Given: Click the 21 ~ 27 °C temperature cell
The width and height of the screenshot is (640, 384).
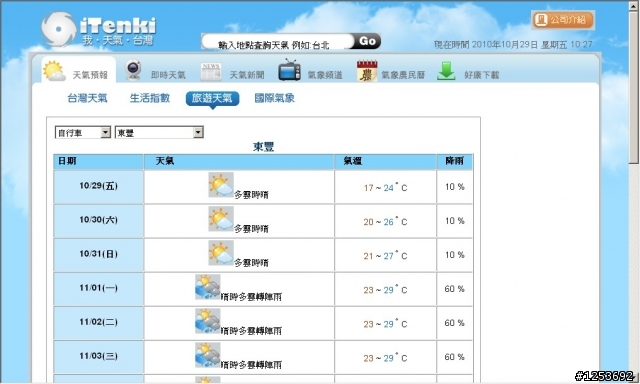Looking at the screenshot, I should (x=385, y=255).
